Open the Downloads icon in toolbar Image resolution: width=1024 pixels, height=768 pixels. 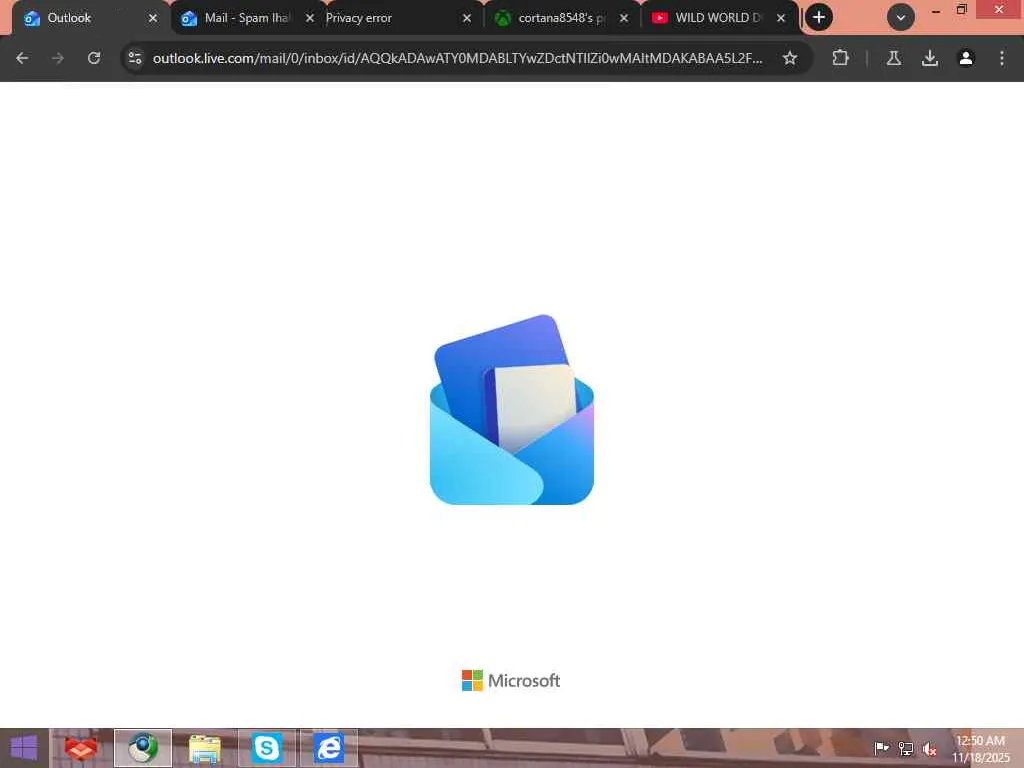[x=930, y=58]
